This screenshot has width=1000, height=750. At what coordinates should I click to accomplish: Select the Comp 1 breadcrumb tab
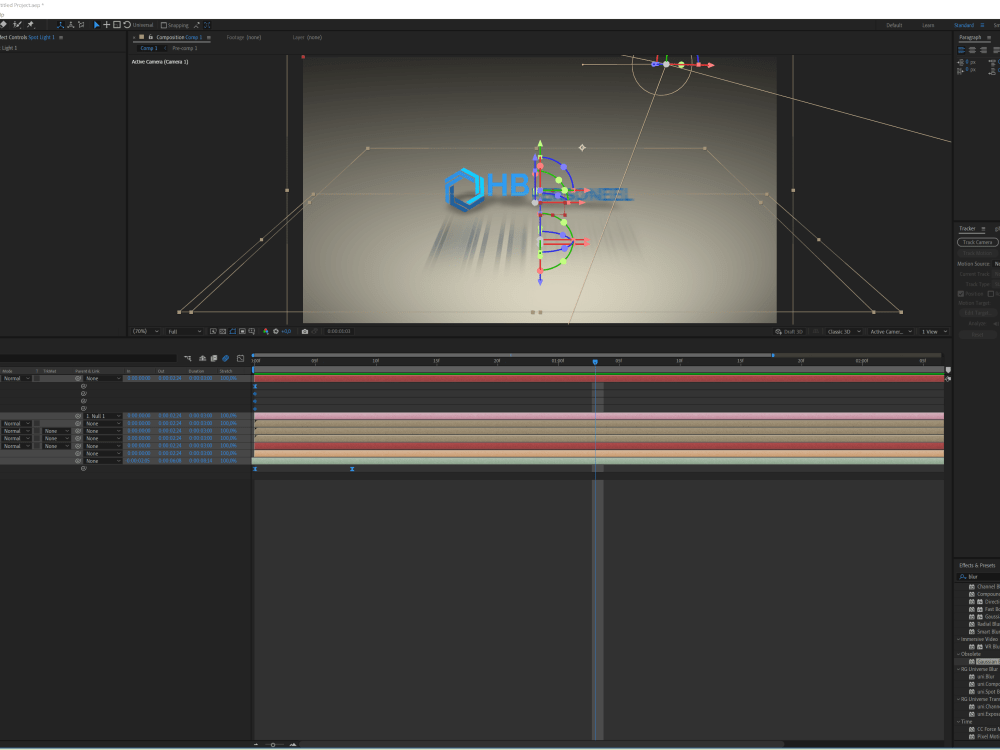tap(149, 48)
